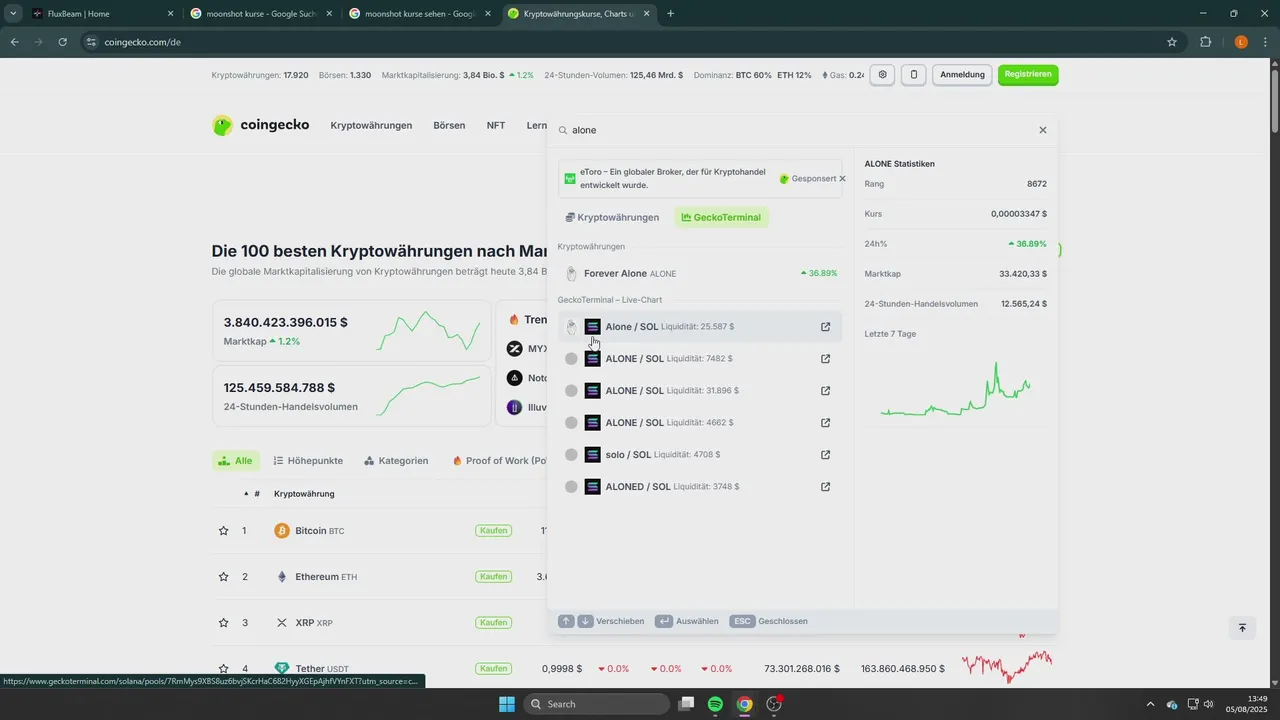Select Forever Alone ALONE search result

pyautogui.click(x=700, y=273)
